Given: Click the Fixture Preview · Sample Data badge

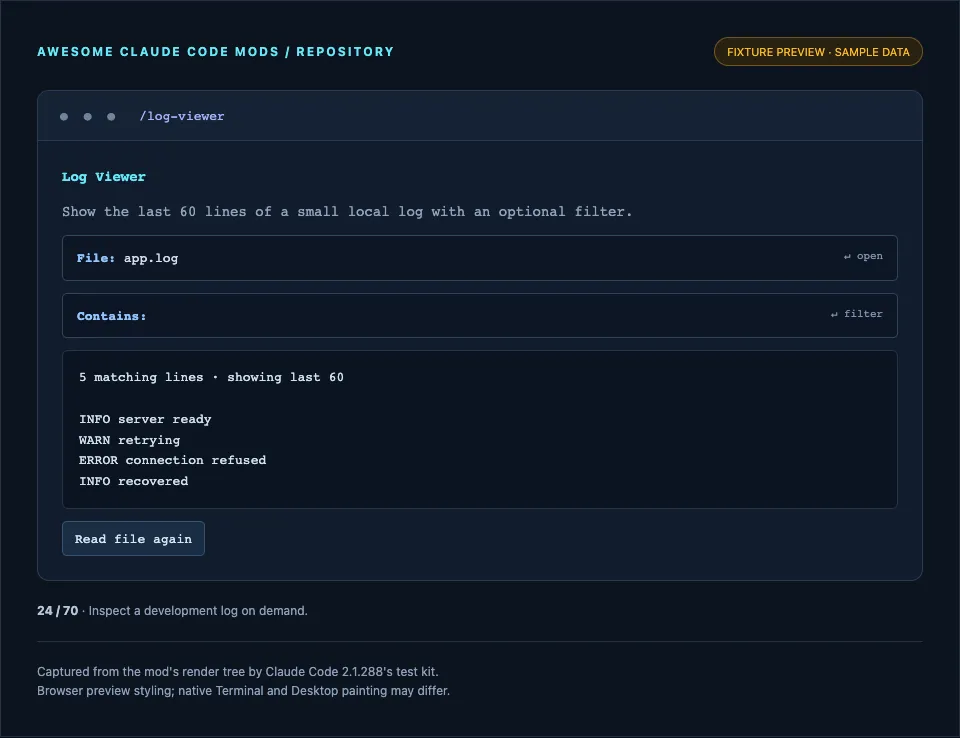Looking at the screenshot, I should (818, 52).
